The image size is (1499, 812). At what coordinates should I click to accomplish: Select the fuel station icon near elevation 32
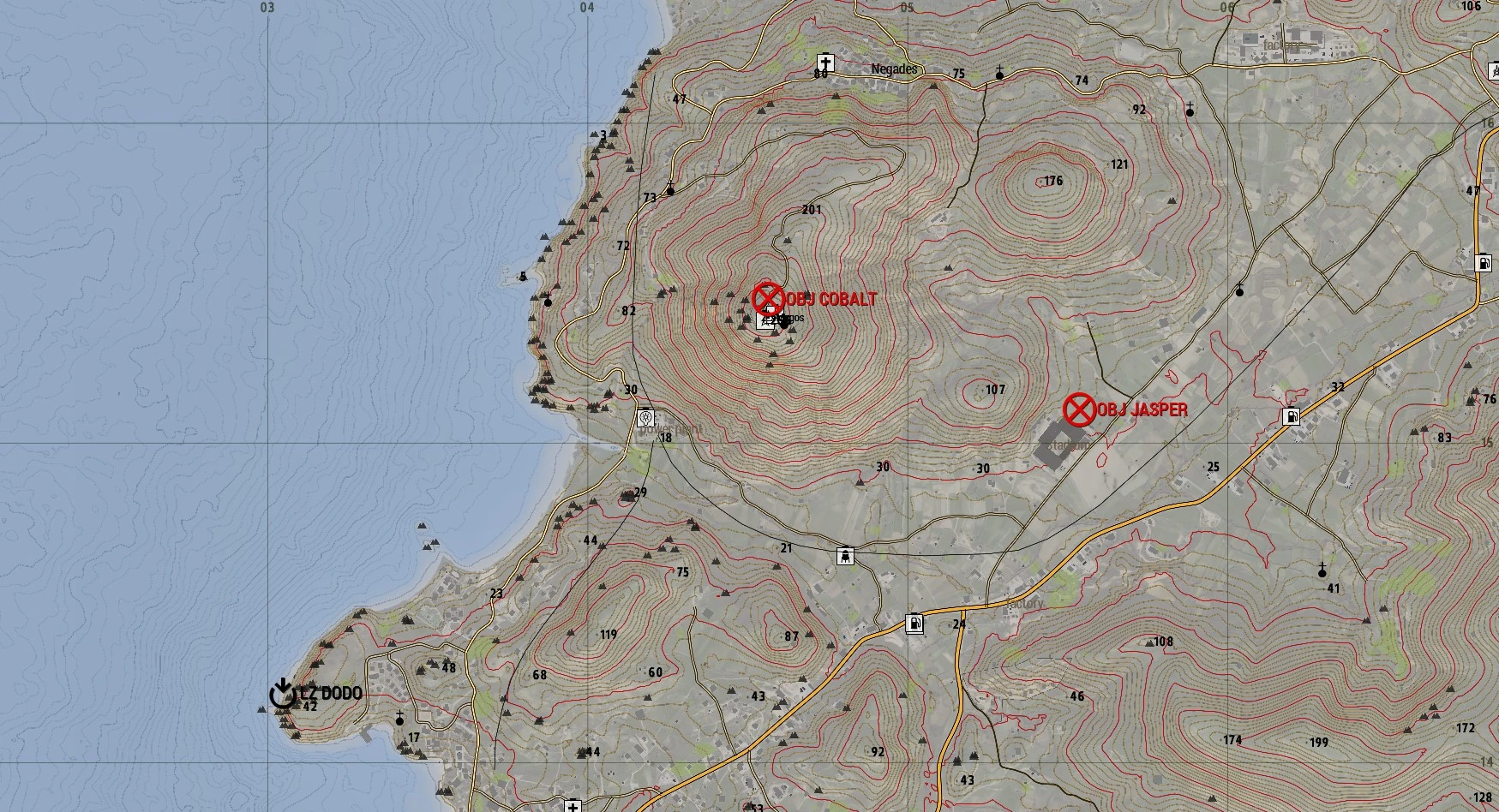click(x=1290, y=417)
